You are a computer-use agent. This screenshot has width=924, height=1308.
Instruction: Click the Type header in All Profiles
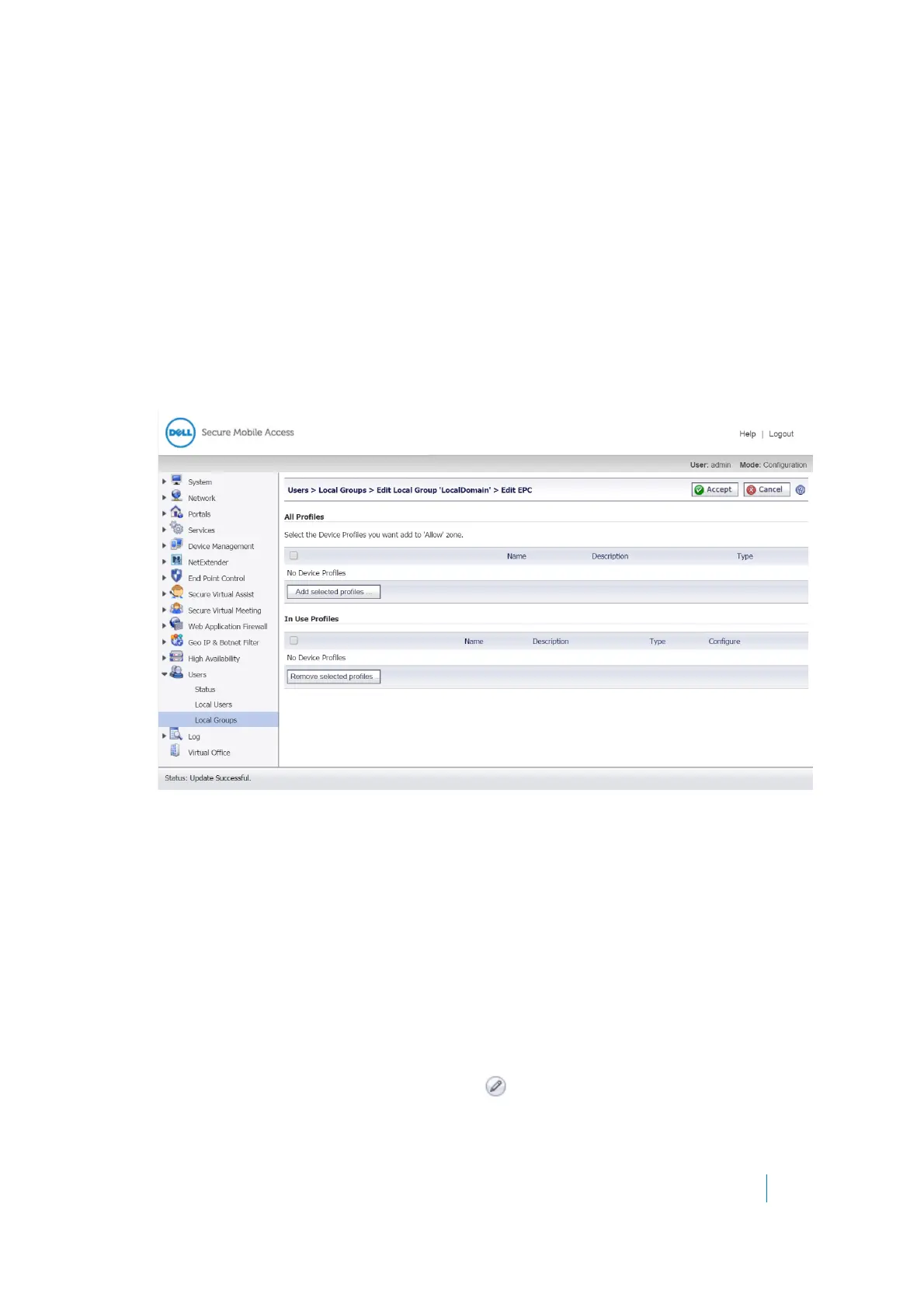[x=745, y=556]
